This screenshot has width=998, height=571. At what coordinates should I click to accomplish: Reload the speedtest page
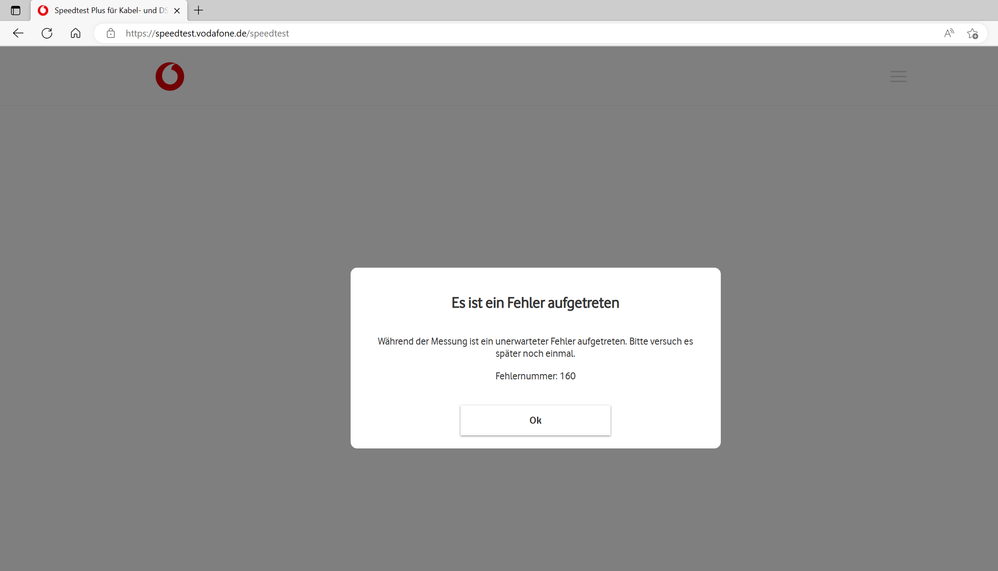pos(46,33)
